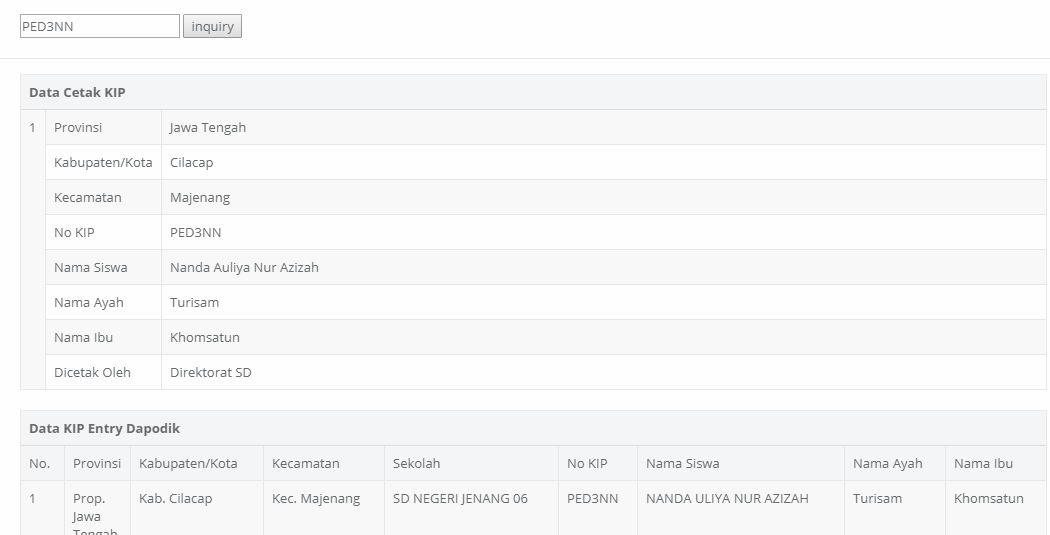This screenshot has height=535, width=1050.
Task: Click the Data Cetak KIP panel header
Action: coord(77,92)
